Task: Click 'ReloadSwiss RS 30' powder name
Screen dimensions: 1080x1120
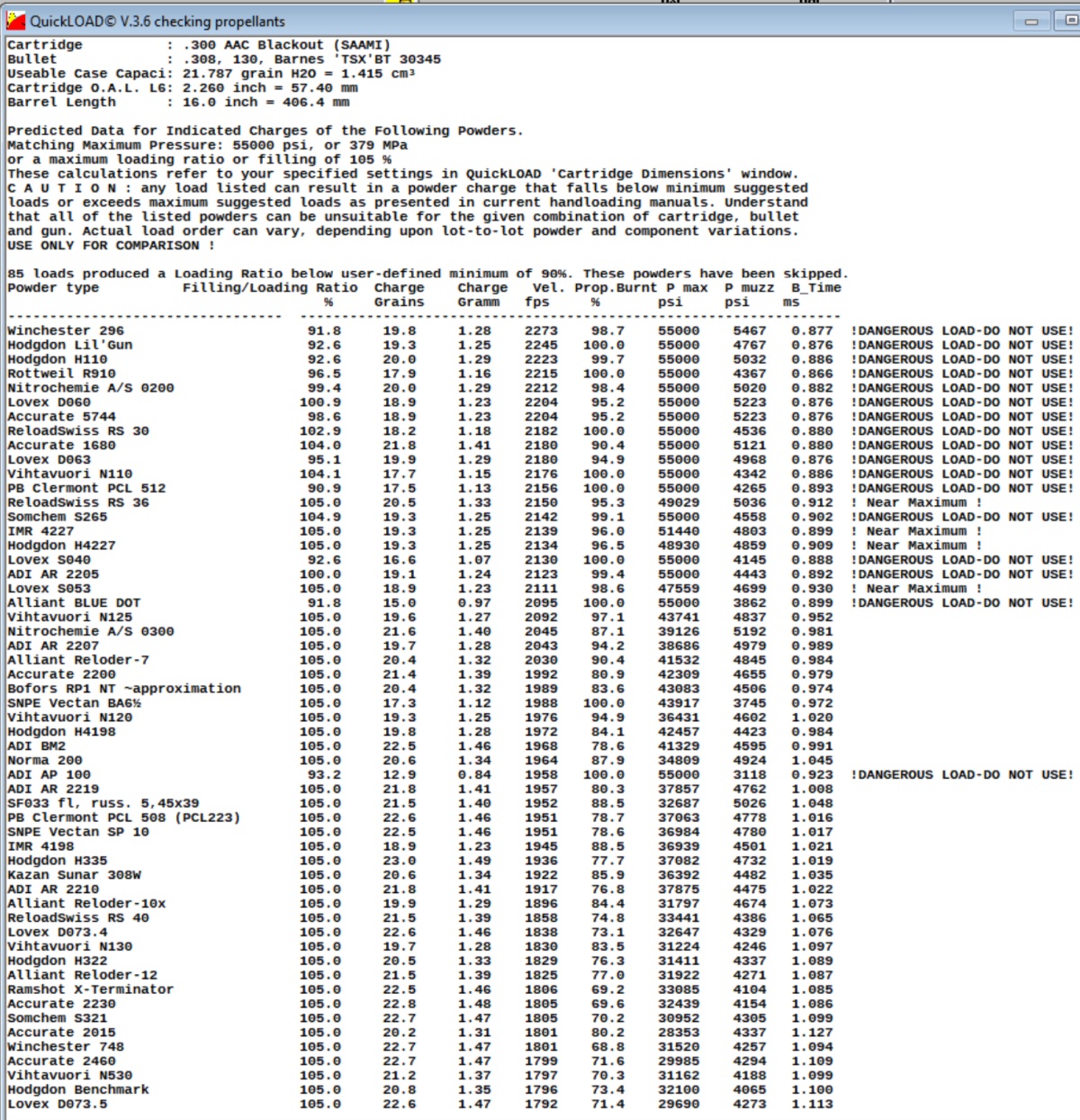Action: coord(78,431)
